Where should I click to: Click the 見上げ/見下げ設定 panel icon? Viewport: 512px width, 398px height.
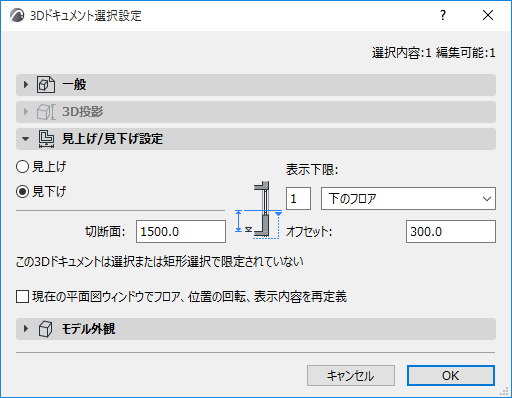pos(46,139)
